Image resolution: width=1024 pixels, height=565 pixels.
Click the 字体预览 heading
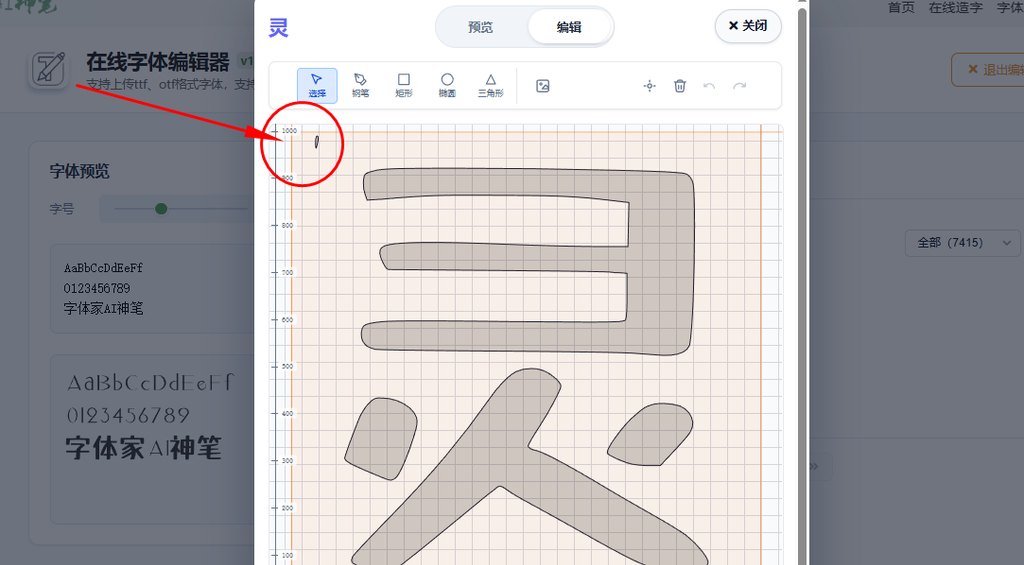coord(80,171)
